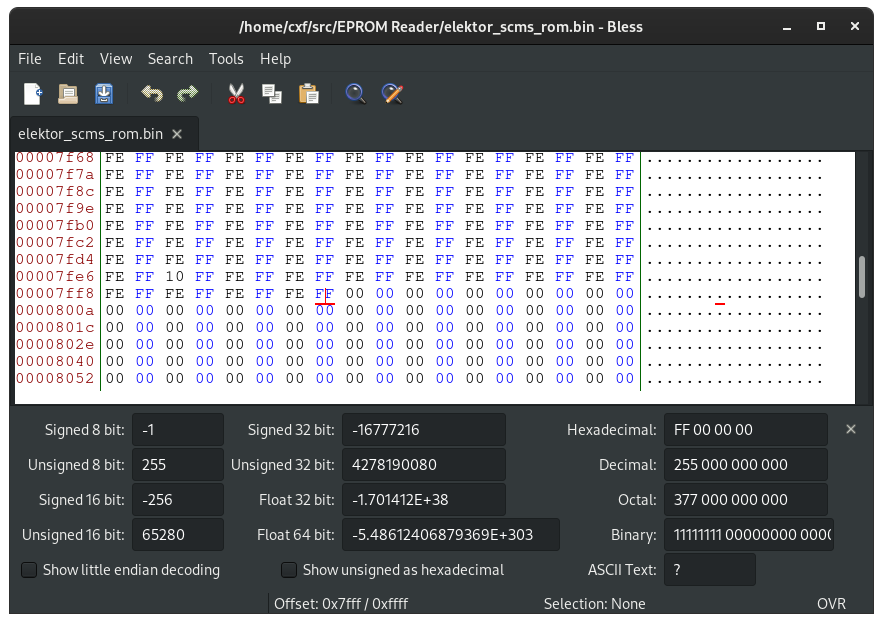This screenshot has width=883, height=623.
Task: Close the elektor_scms_rom.bin tab
Action: (177, 134)
